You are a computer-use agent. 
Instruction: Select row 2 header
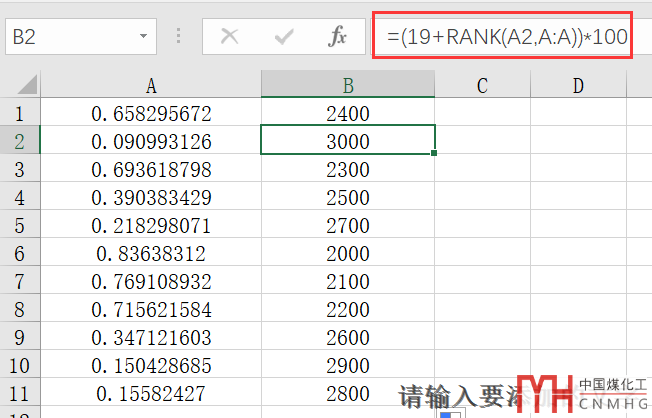(20, 140)
